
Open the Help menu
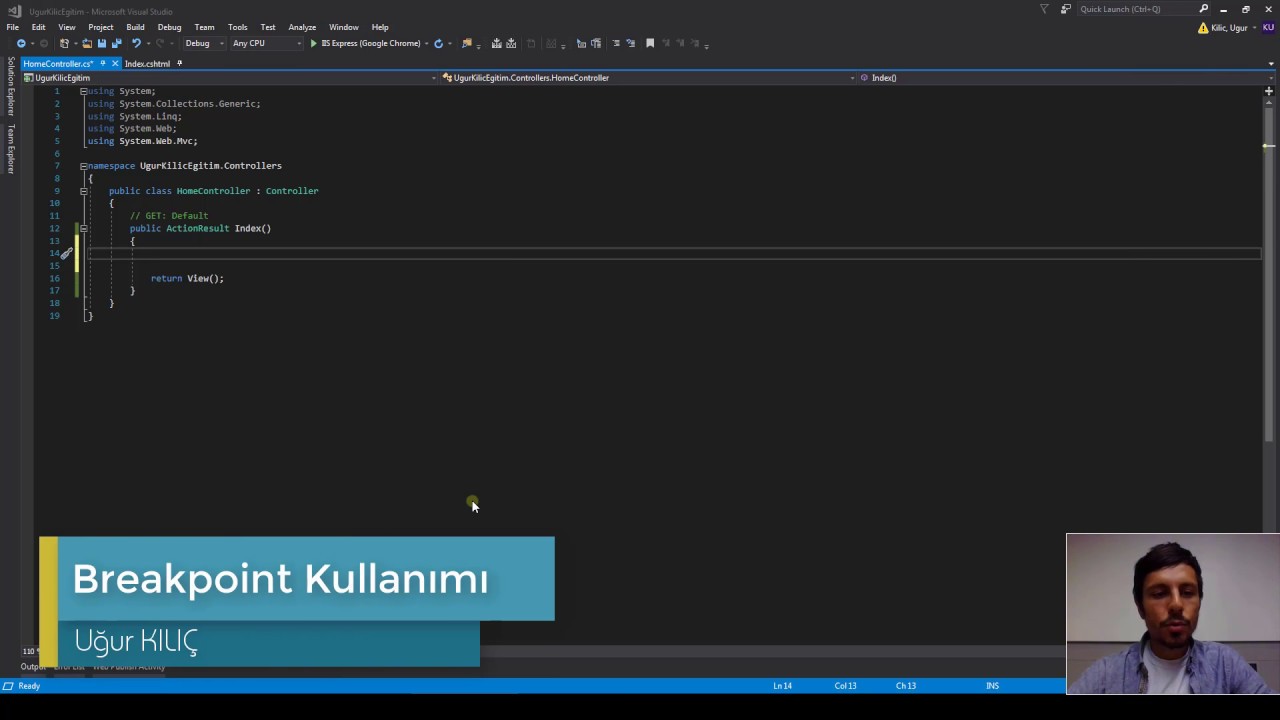tap(380, 27)
